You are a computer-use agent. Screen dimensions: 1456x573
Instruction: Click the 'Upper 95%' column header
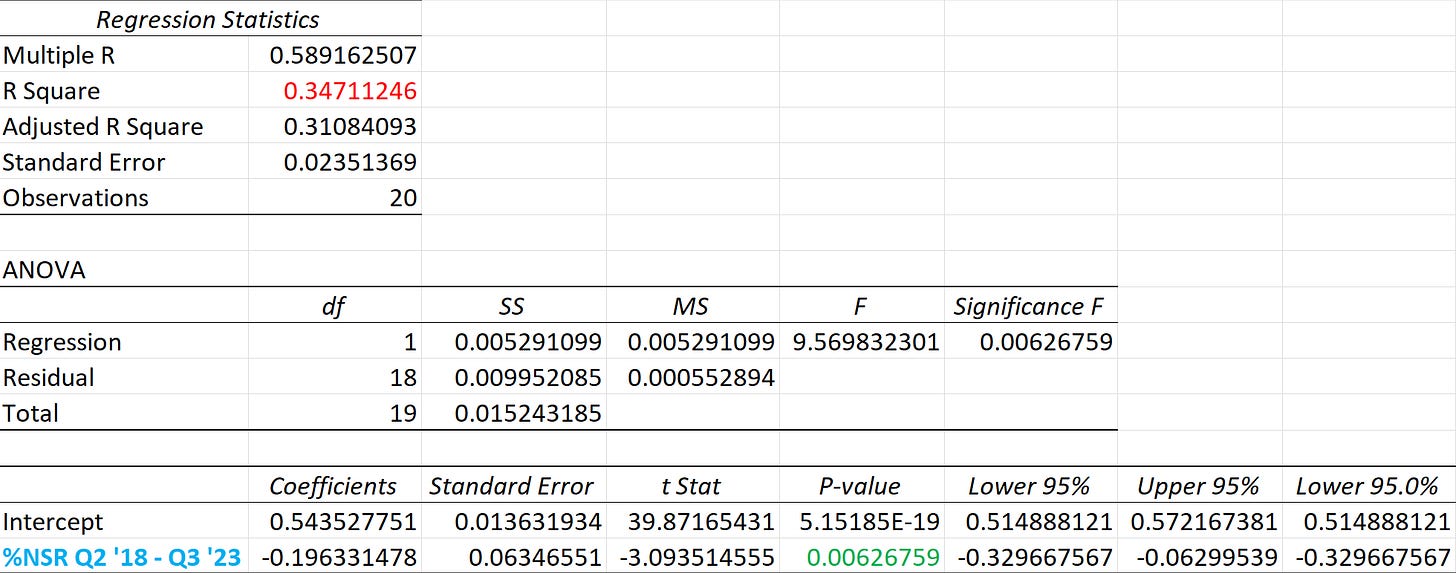(x=1198, y=486)
